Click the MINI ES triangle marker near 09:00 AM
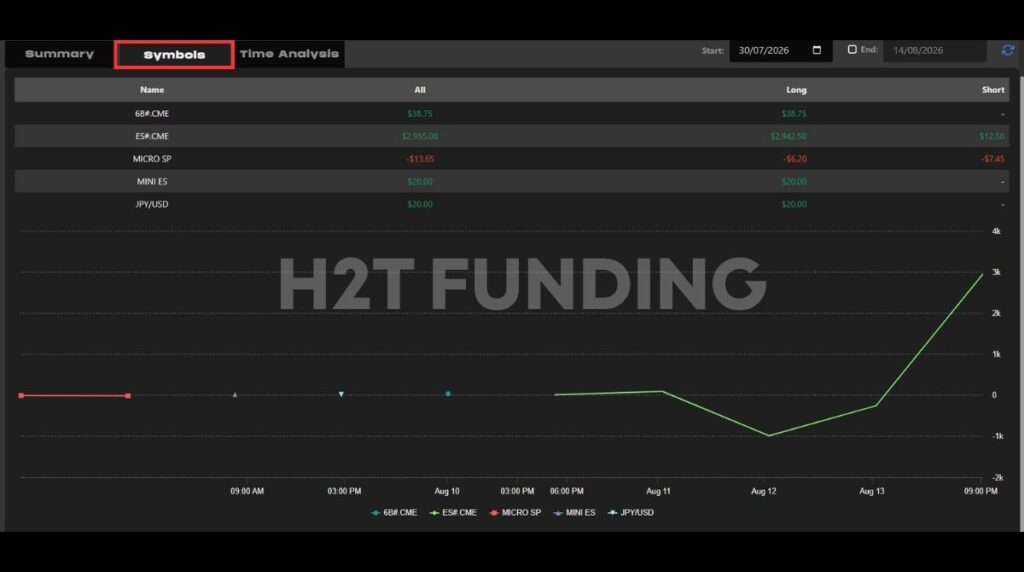 tap(235, 394)
